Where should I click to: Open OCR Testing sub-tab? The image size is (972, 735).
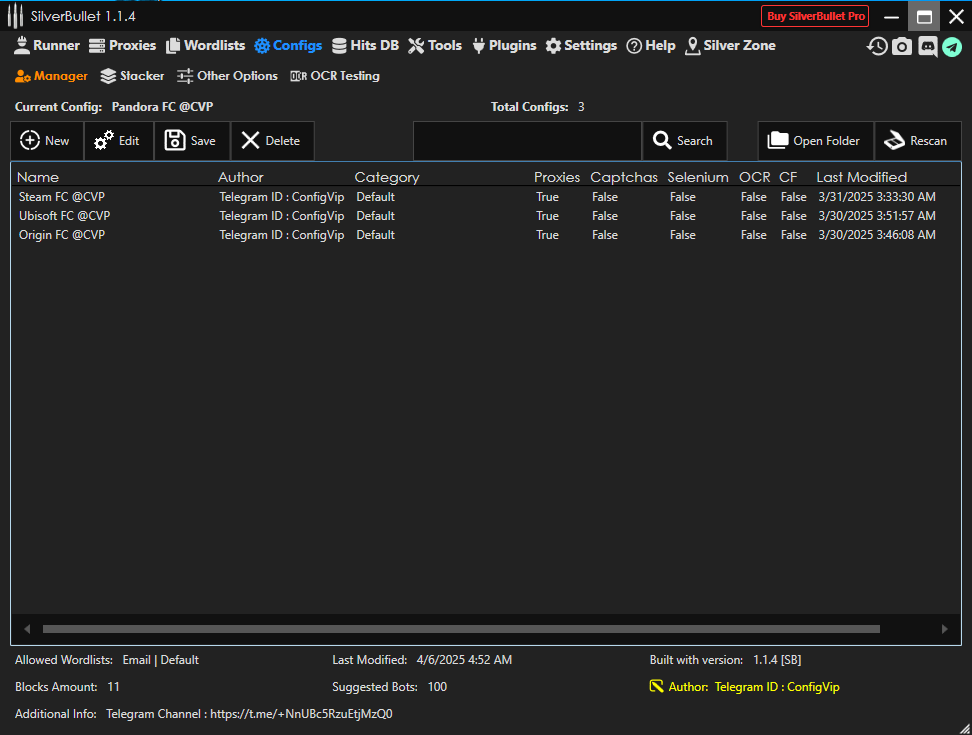(335, 76)
